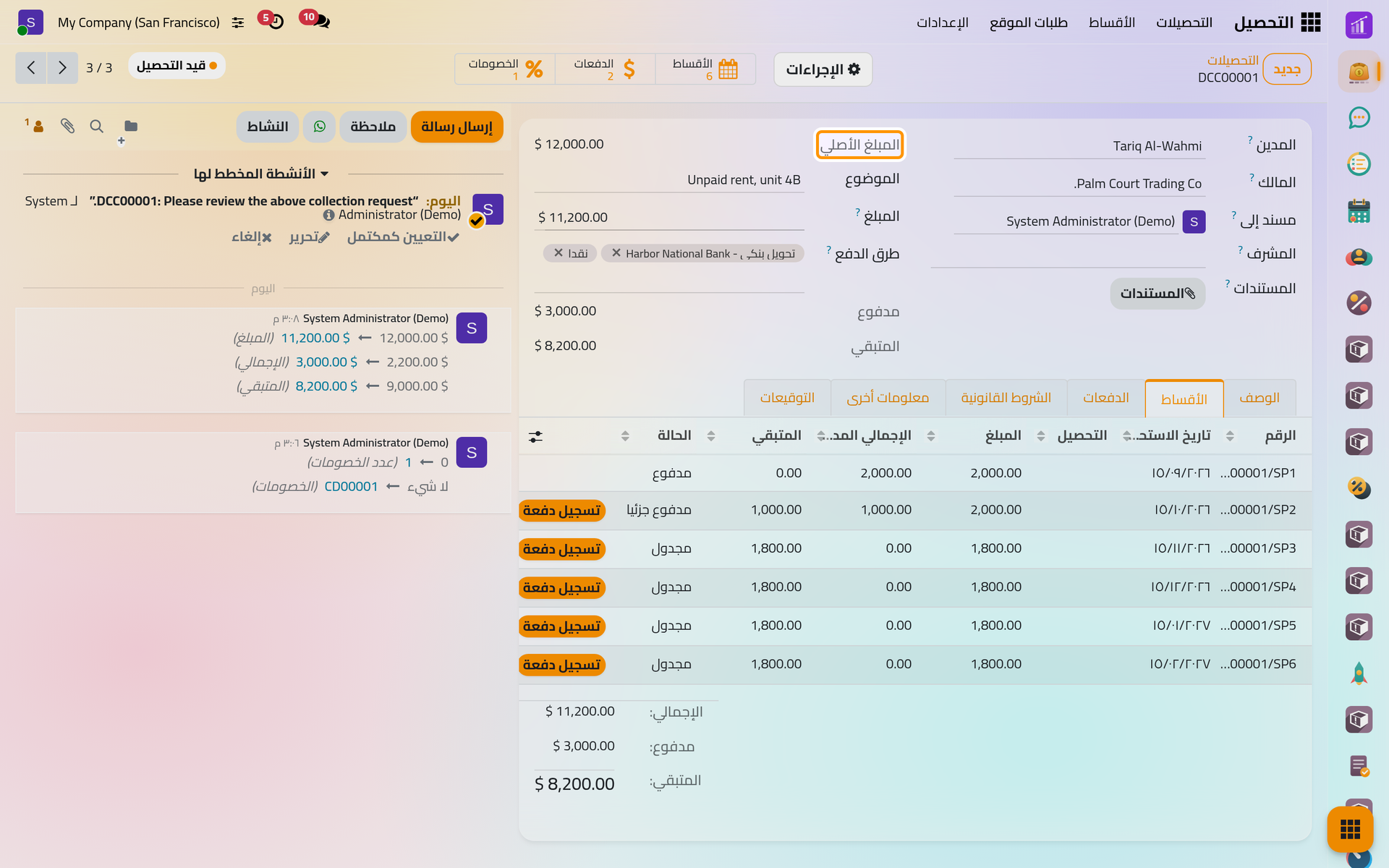Click the orange floating apps grid button
The image size is (1389, 868).
tap(1350, 829)
